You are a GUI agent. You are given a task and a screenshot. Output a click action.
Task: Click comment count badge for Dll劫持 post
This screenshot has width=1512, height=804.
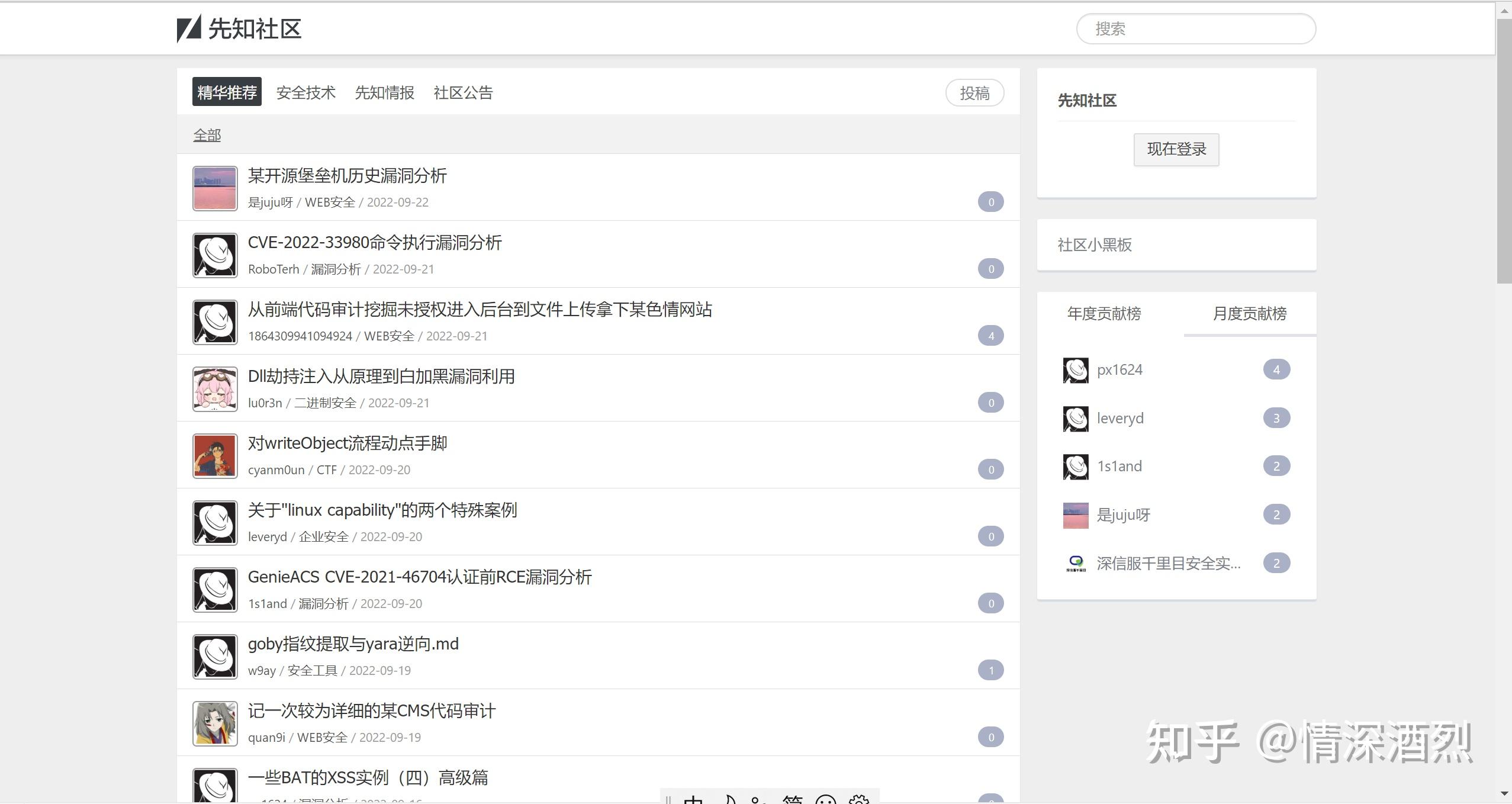(x=990, y=403)
